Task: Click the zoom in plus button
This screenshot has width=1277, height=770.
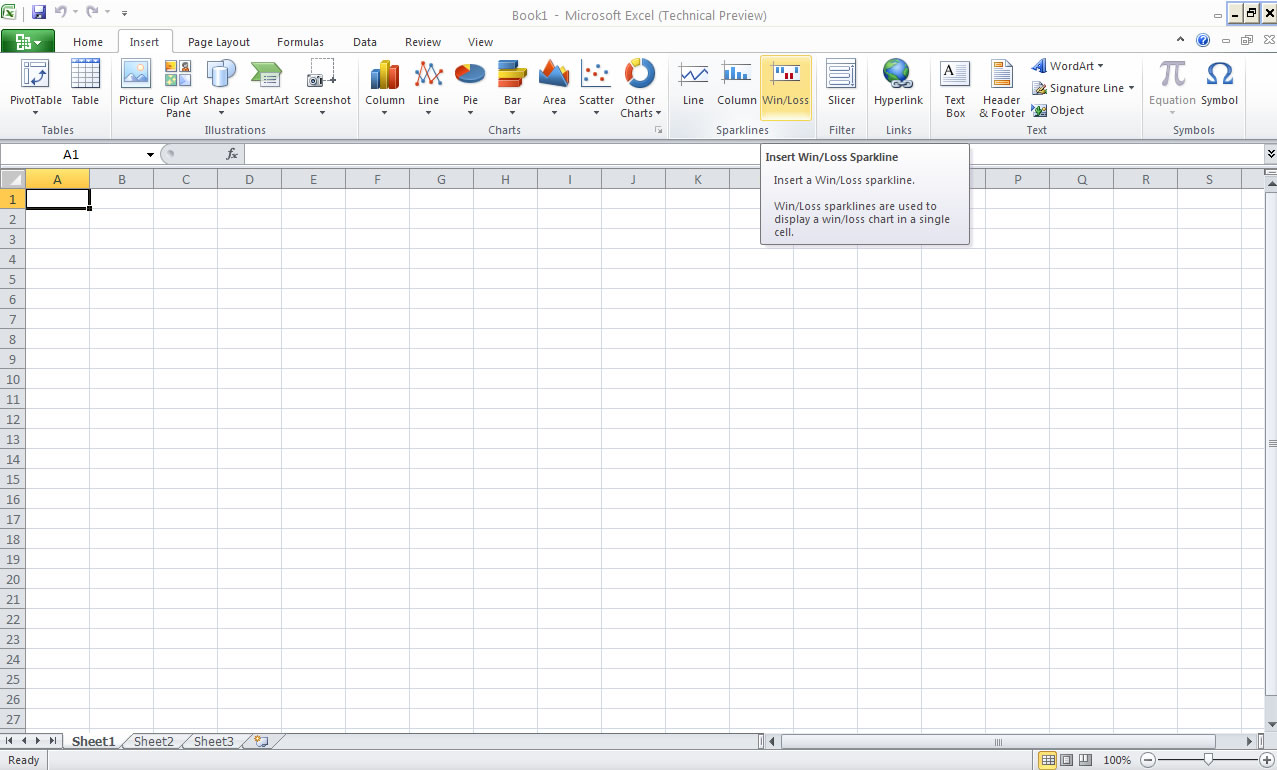Action: pyautogui.click(x=1266, y=760)
